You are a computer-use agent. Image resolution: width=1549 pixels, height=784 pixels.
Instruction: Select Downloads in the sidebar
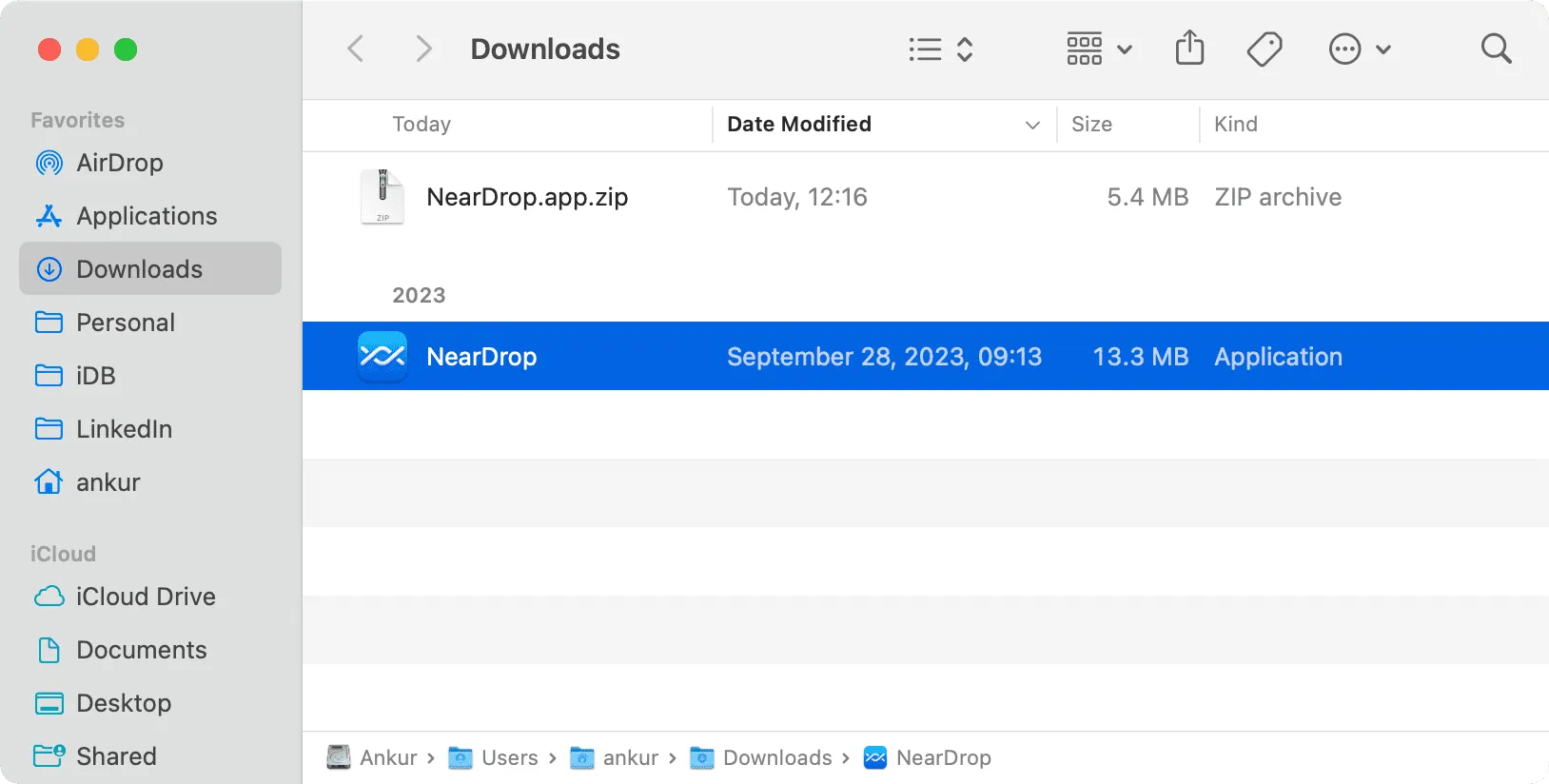pos(150,269)
